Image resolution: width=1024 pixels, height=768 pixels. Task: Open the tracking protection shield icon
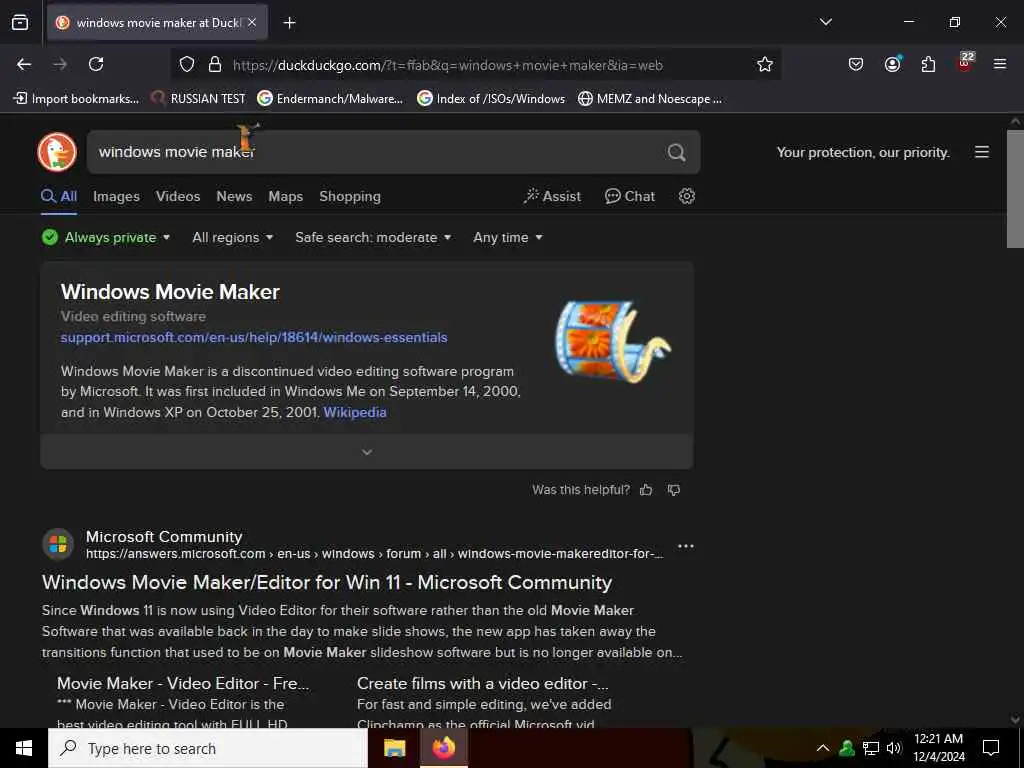pyautogui.click(x=187, y=65)
